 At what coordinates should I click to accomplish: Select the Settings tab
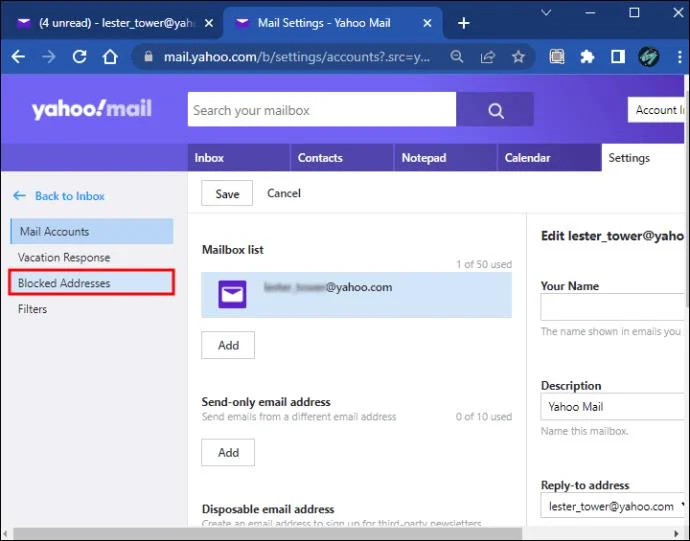coord(643,158)
